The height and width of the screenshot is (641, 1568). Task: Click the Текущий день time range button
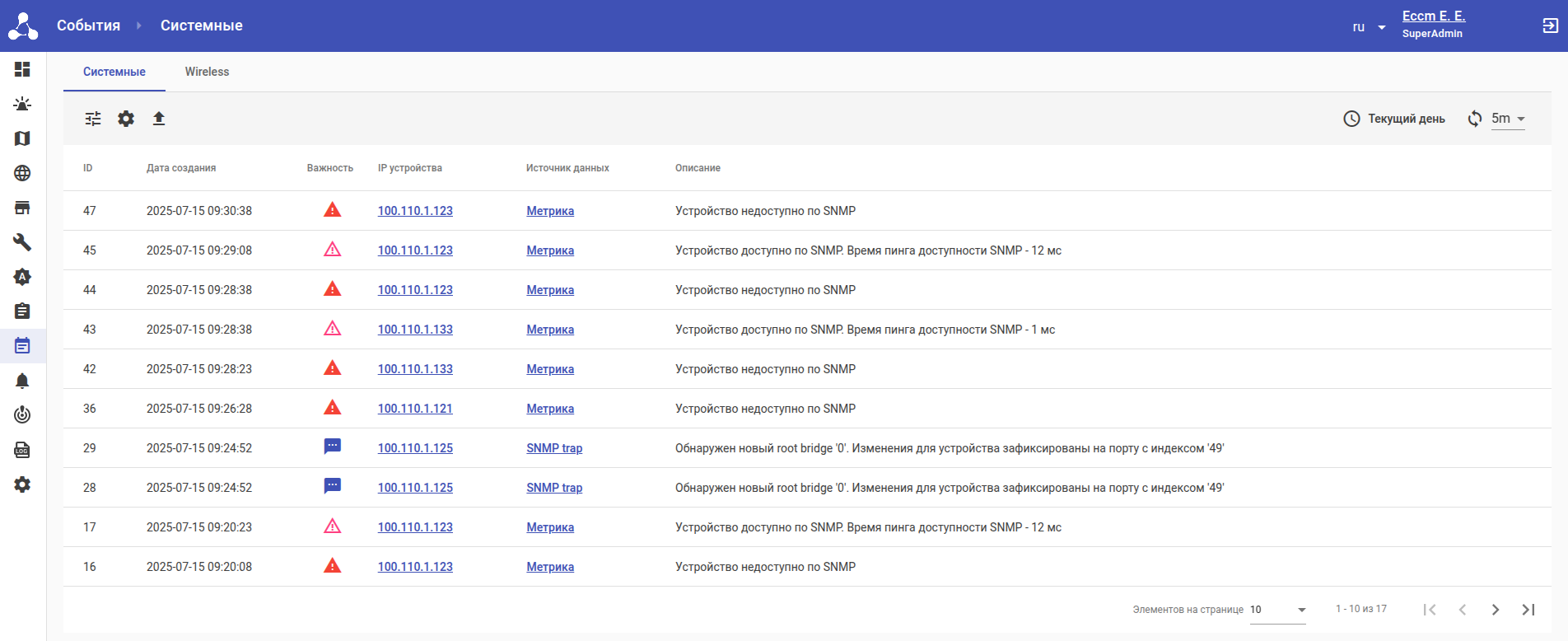(1394, 119)
